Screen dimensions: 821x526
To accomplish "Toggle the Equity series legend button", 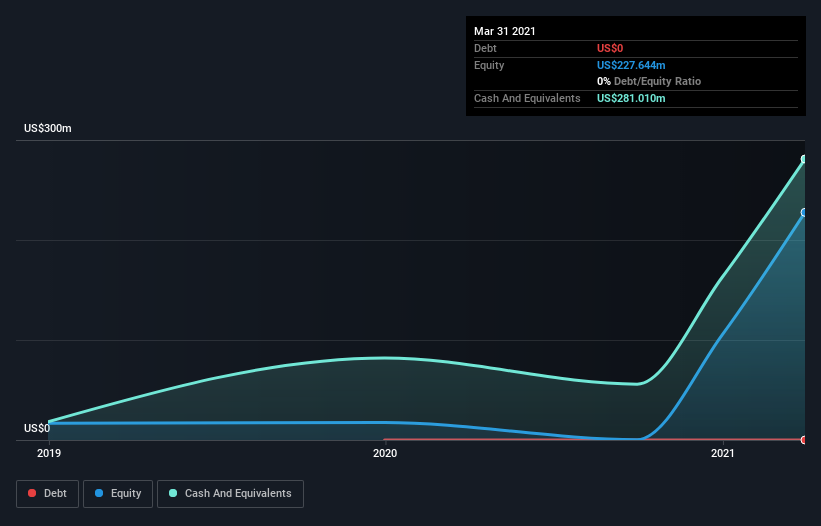I will click(118, 494).
